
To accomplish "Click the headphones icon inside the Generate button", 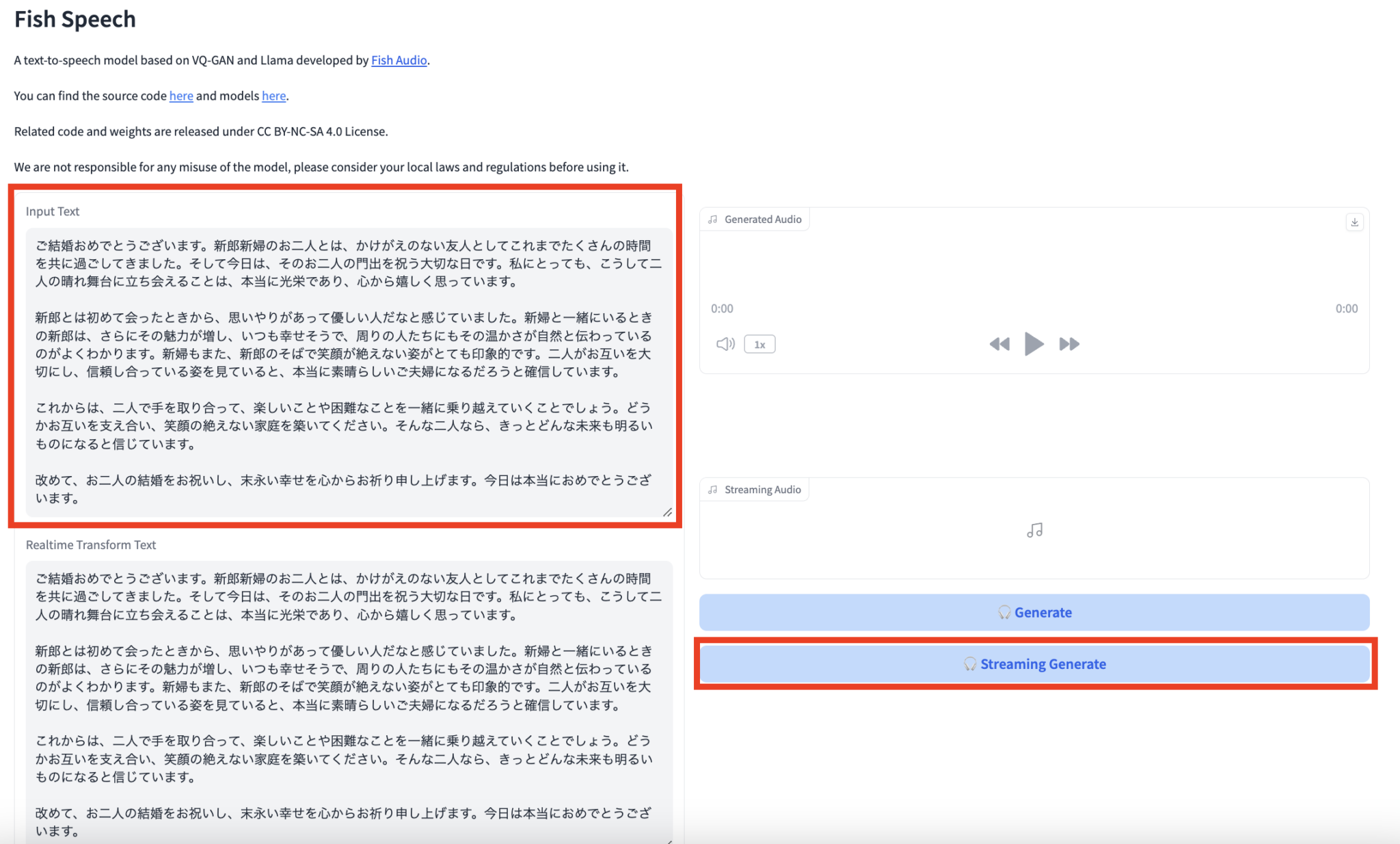I will pyautogui.click(x=1004, y=612).
